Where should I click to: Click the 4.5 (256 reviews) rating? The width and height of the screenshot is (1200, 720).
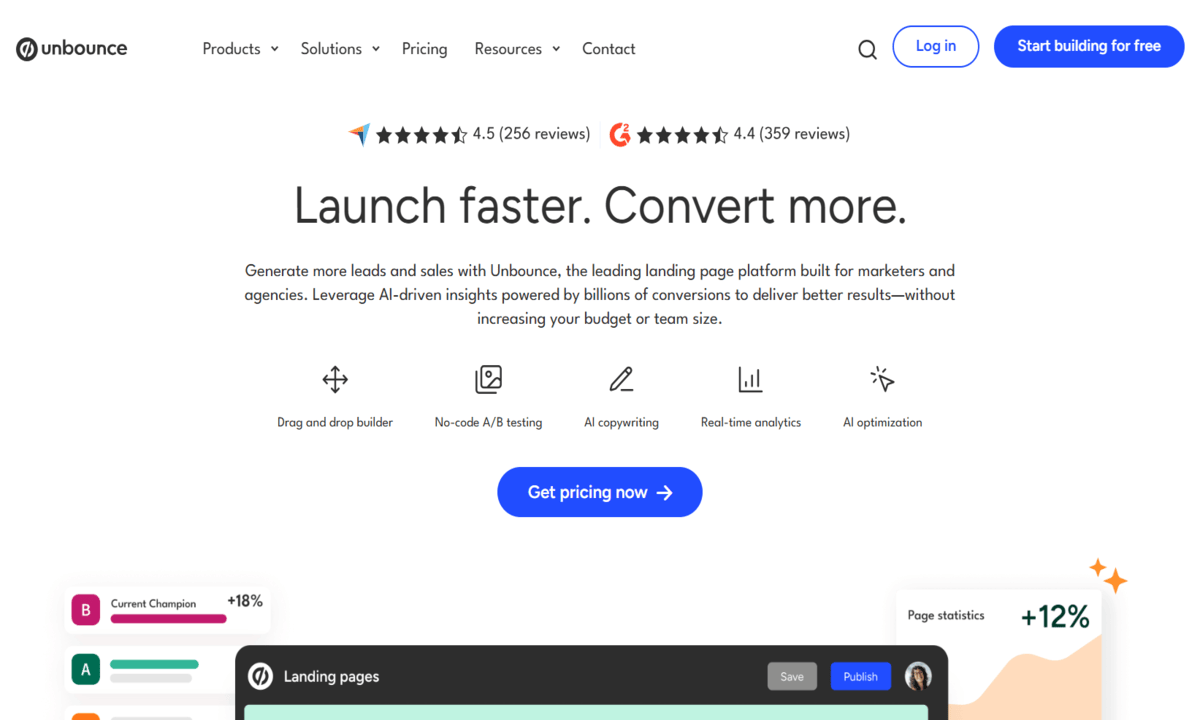pos(531,134)
